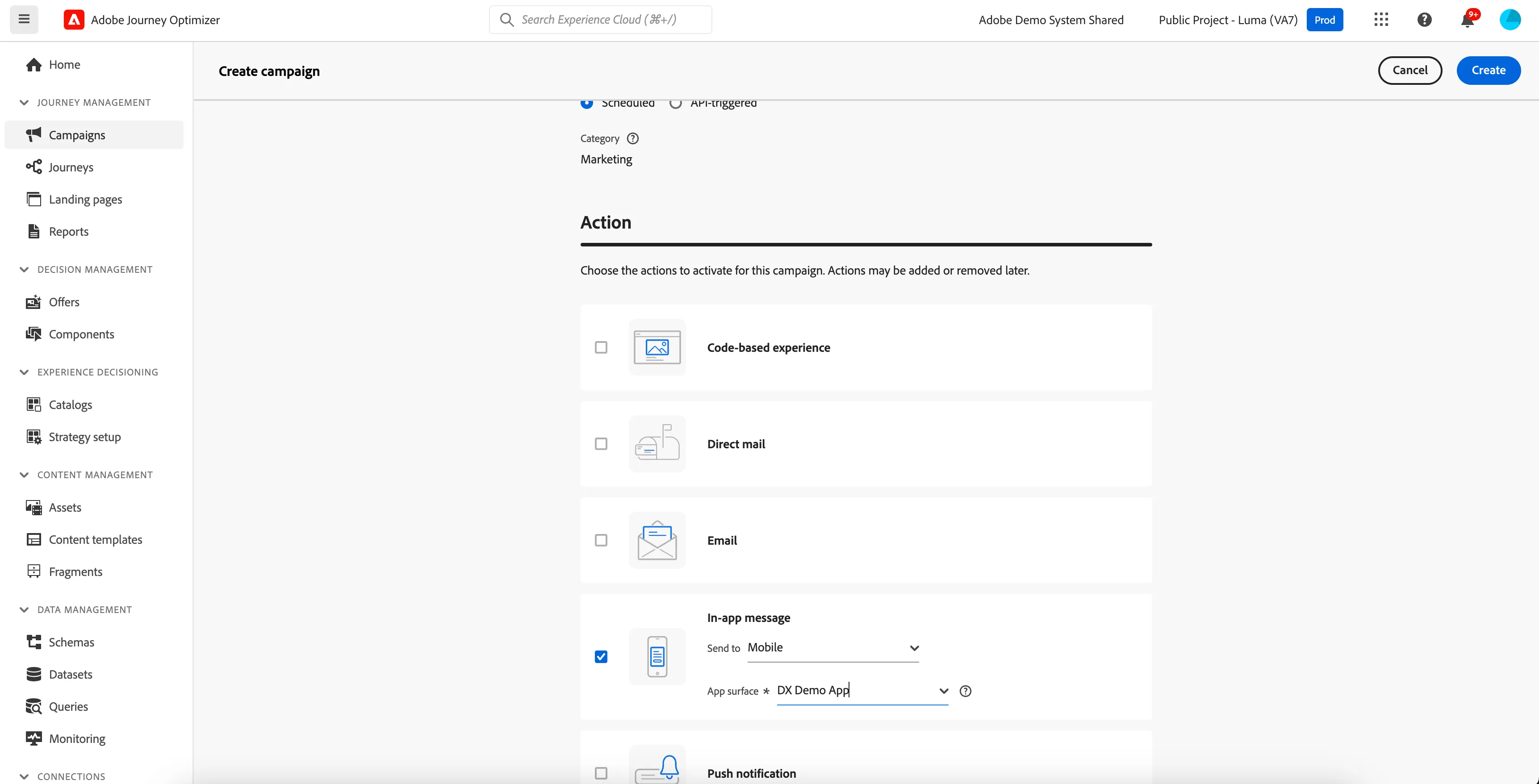Click the Create button

[1488, 71]
